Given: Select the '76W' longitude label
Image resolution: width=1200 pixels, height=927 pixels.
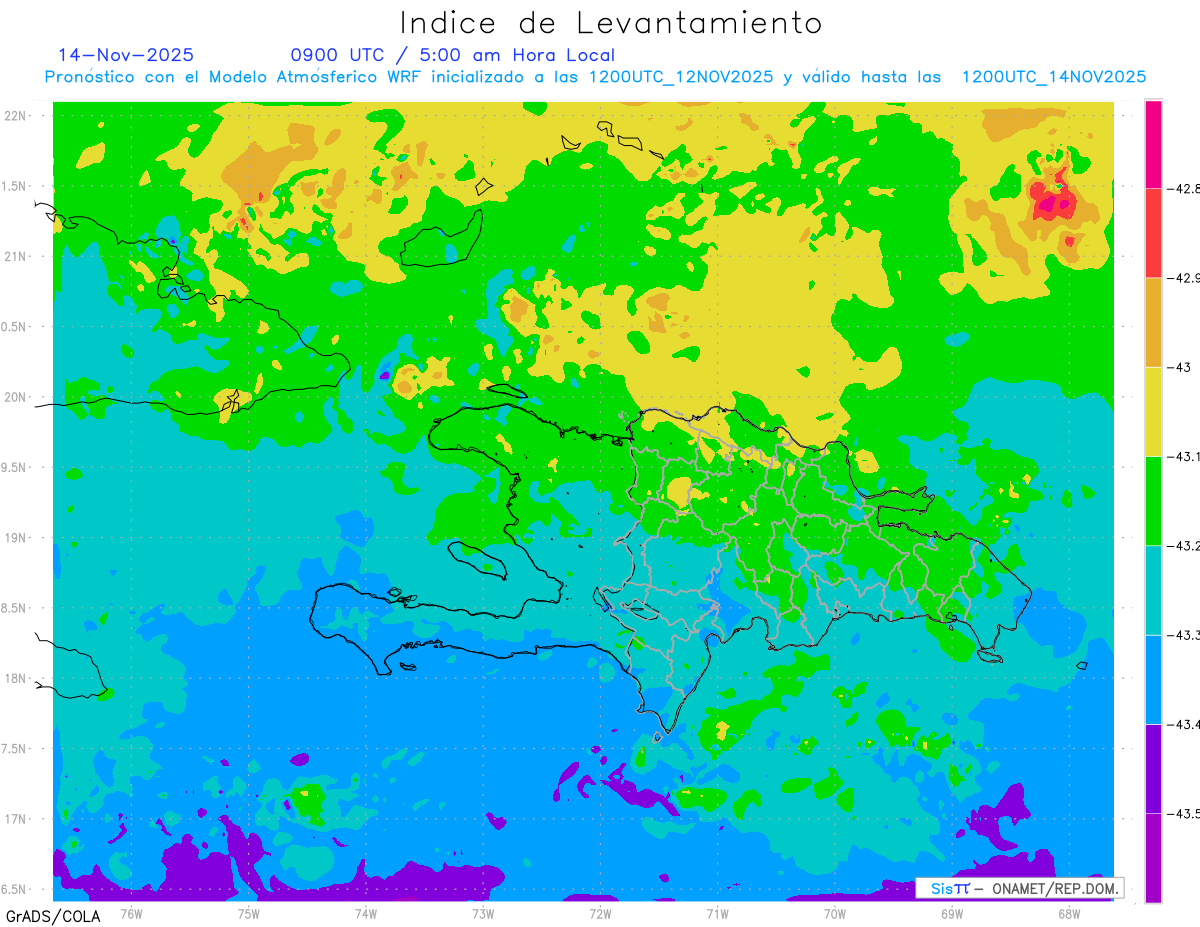Looking at the screenshot, I should (x=131, y=914).
